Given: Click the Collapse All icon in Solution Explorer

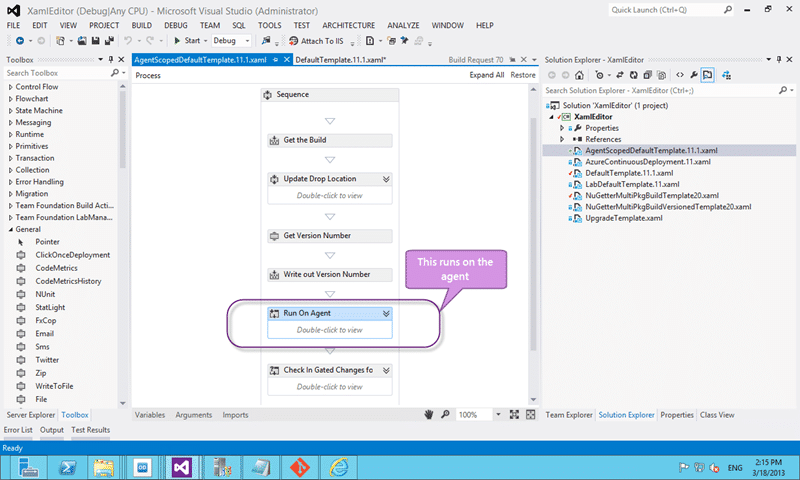Looking at the screenshot, I should point(647,75).
